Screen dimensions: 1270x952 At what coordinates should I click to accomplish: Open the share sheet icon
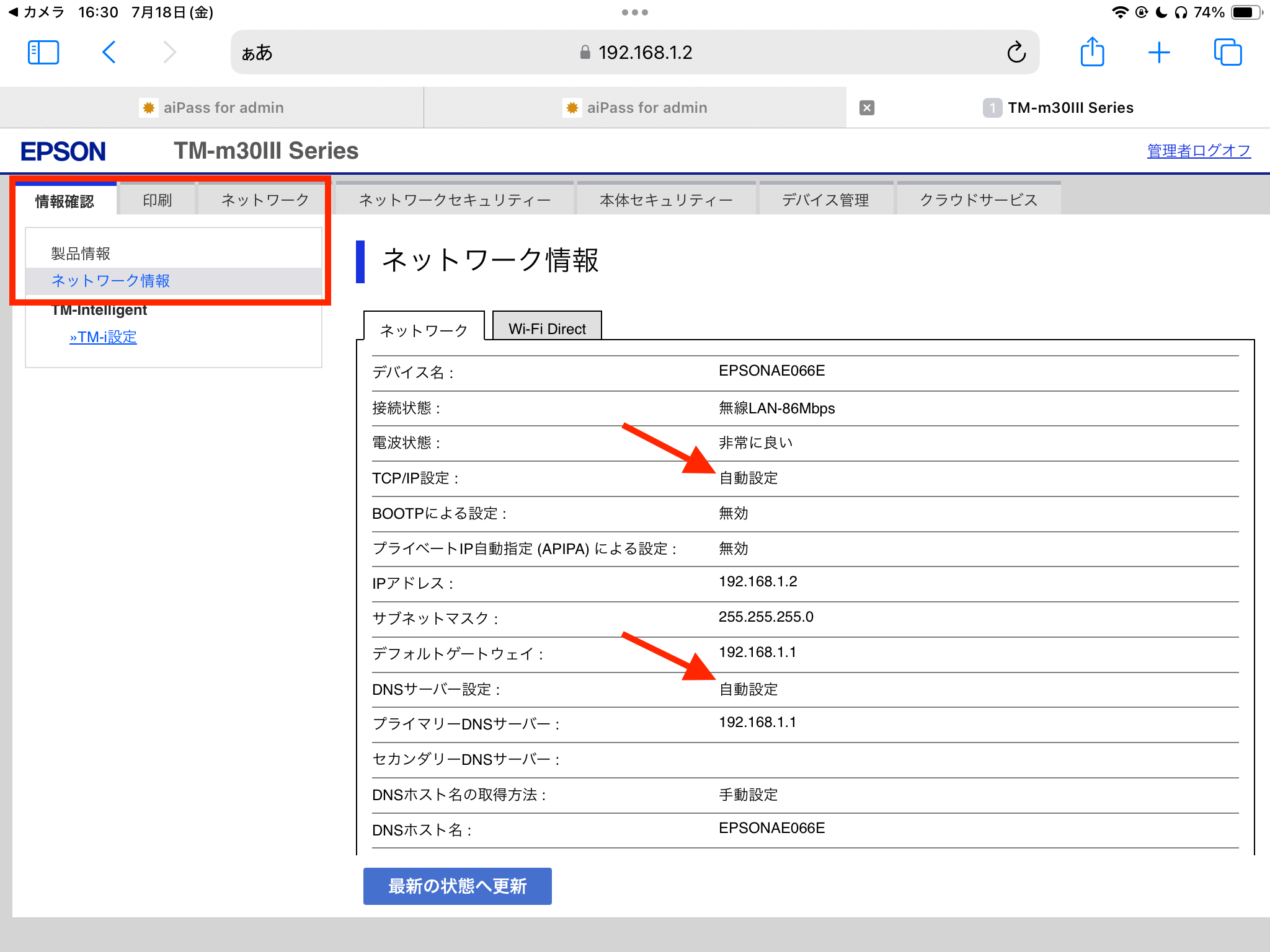tap(1092, 51)
